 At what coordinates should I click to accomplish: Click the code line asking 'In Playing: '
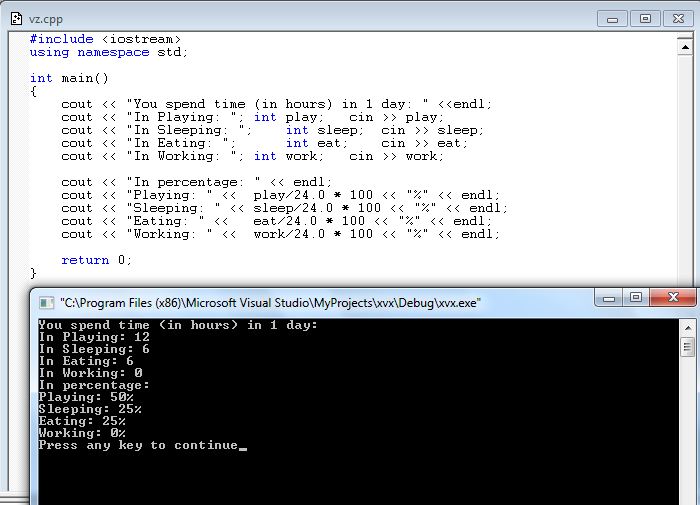point(252,117)
